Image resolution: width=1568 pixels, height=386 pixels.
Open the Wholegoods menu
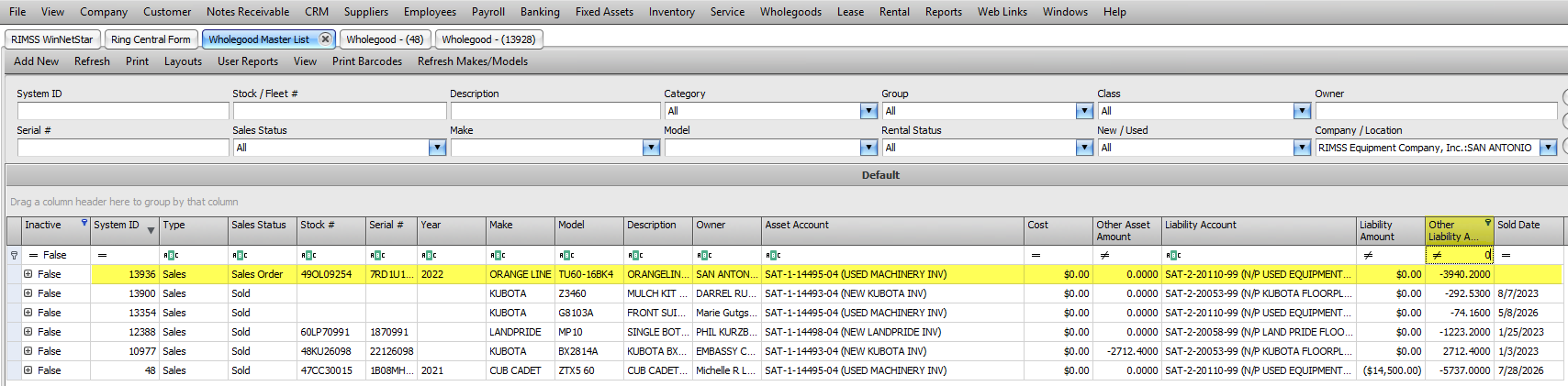(790, 12)
